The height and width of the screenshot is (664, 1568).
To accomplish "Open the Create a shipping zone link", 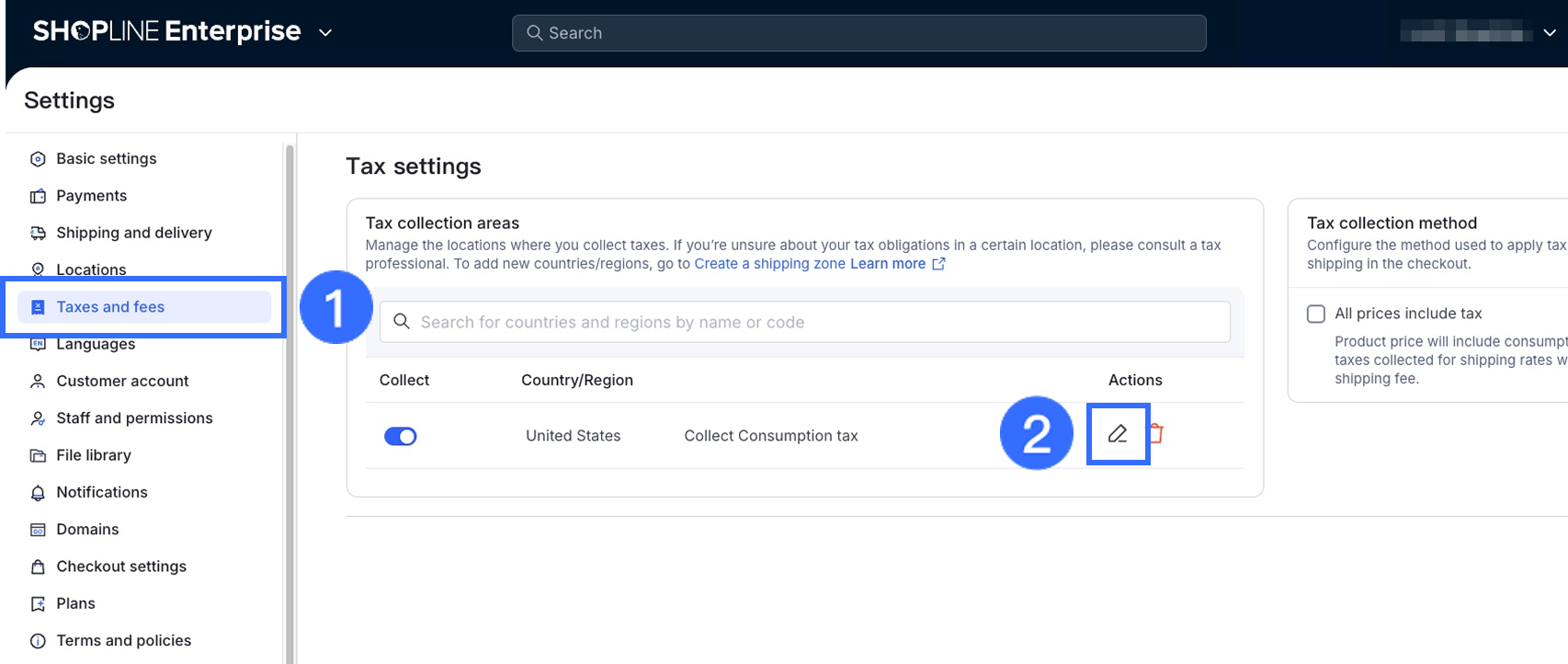I will point(769,264).
